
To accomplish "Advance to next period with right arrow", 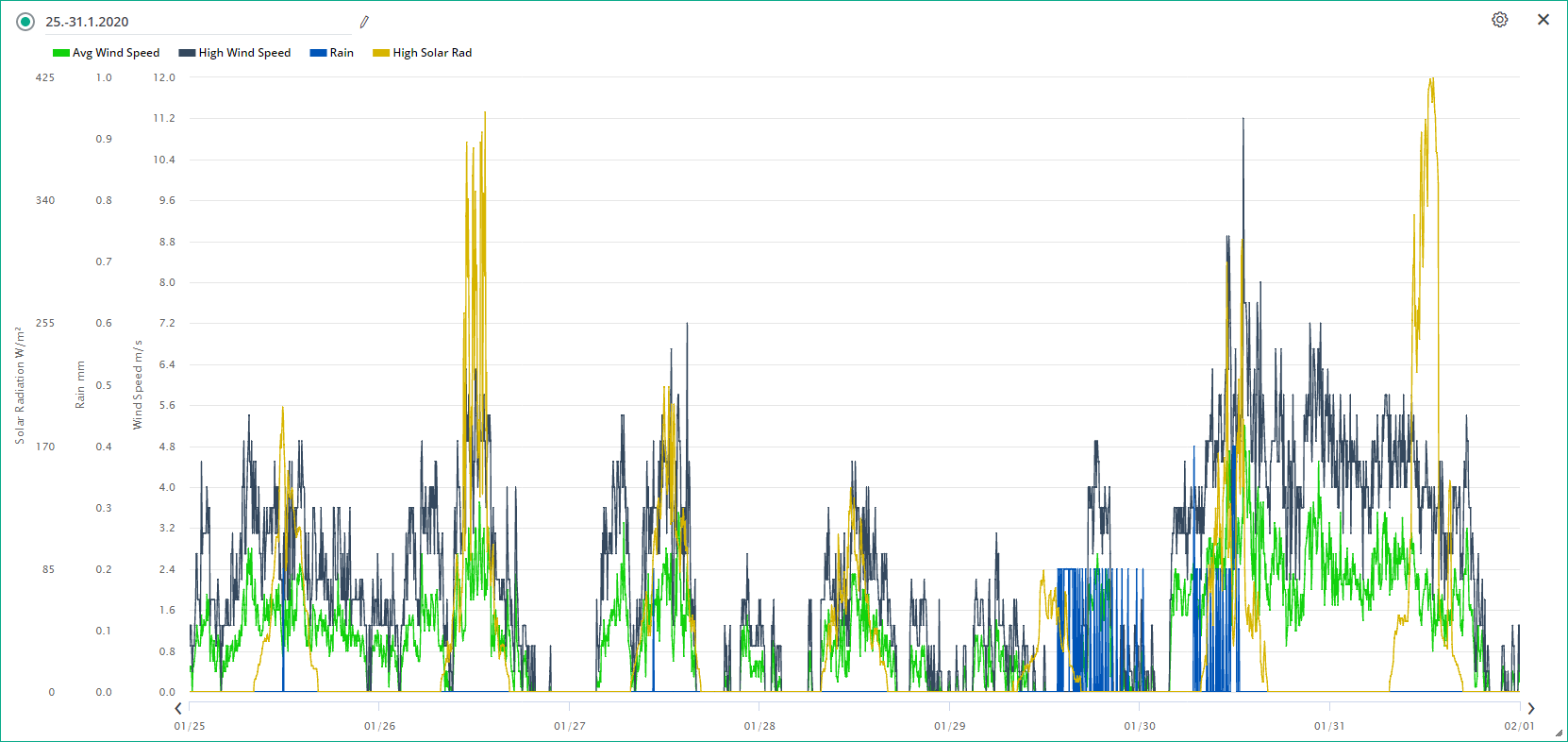I will 1530,708.
